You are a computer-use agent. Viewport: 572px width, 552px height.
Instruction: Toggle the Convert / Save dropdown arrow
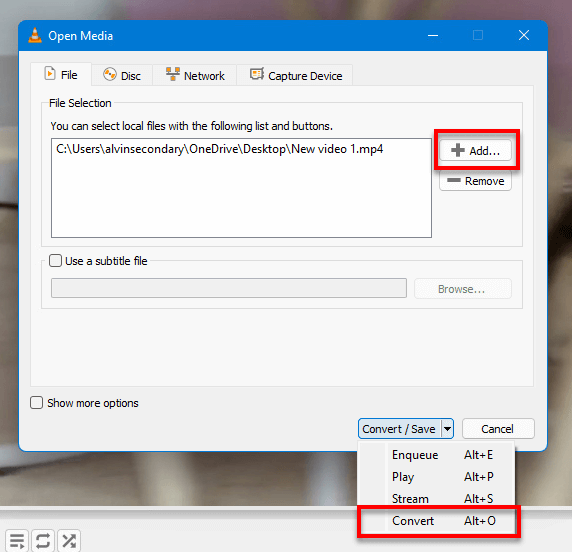(x=447, y=429)
